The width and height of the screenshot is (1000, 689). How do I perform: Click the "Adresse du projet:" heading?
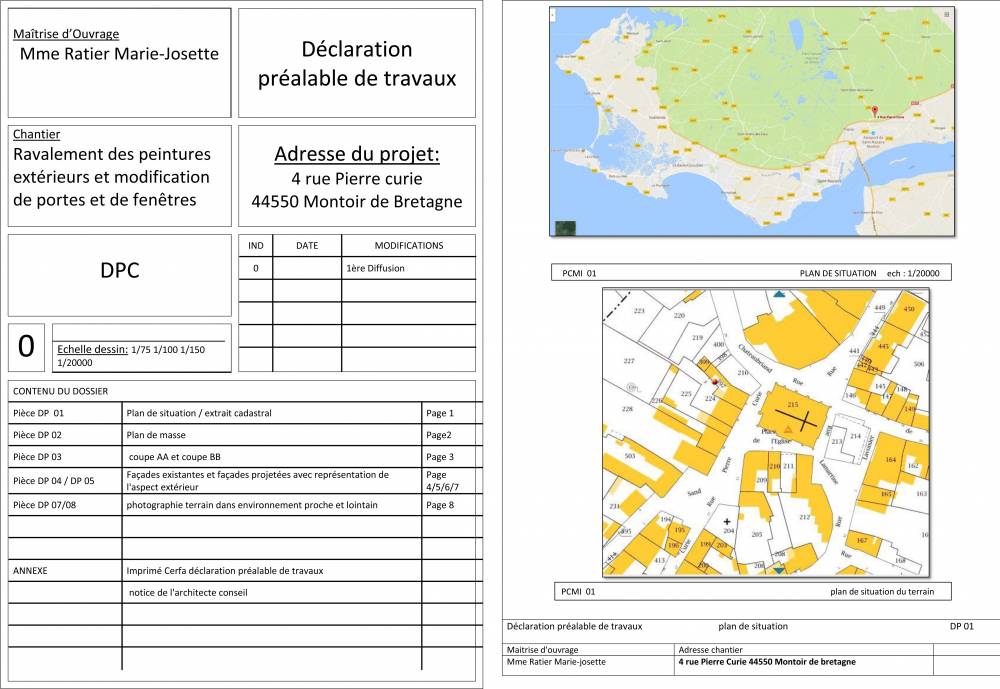point(357,154)
